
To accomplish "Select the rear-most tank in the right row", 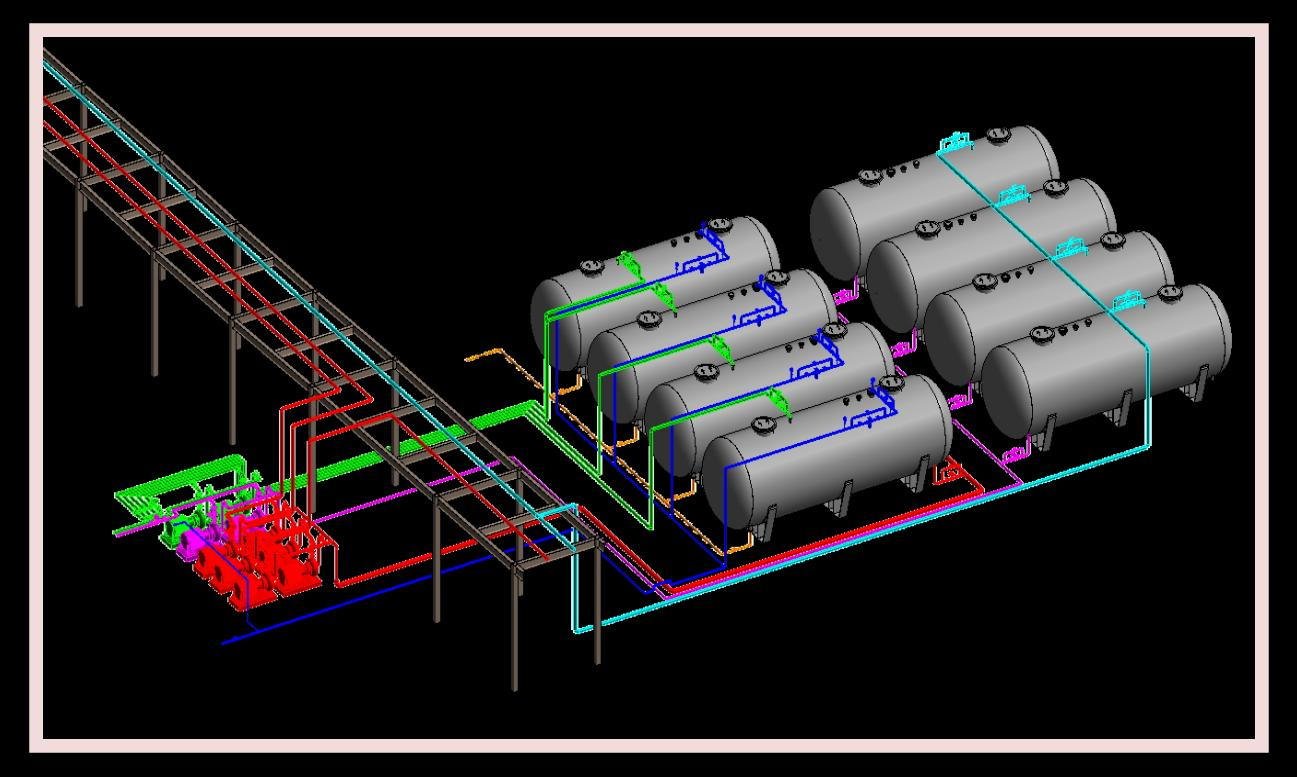I will point(935,190).
